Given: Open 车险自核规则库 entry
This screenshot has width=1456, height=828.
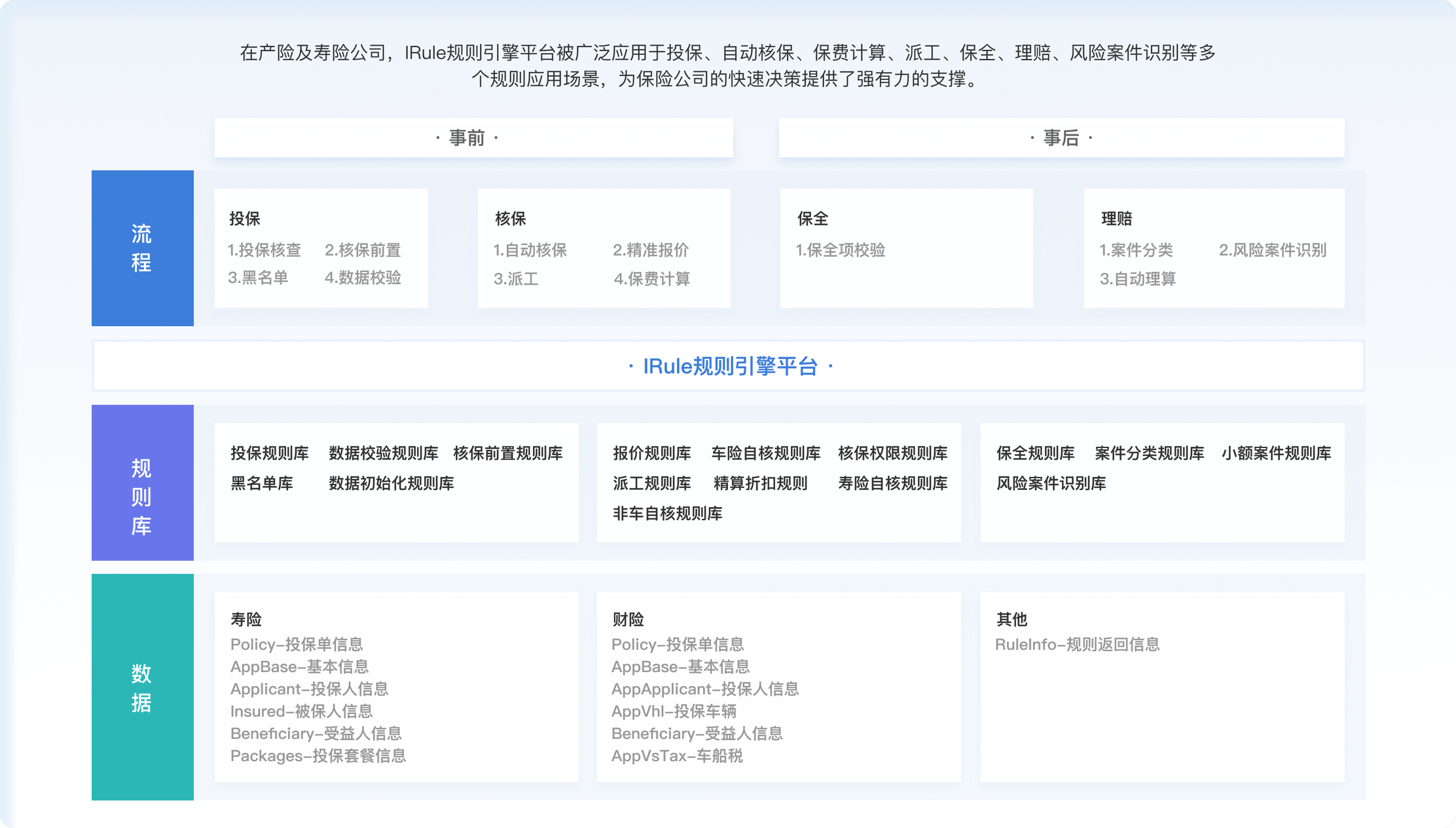Looking at the screenshot, I should point(765,453).
